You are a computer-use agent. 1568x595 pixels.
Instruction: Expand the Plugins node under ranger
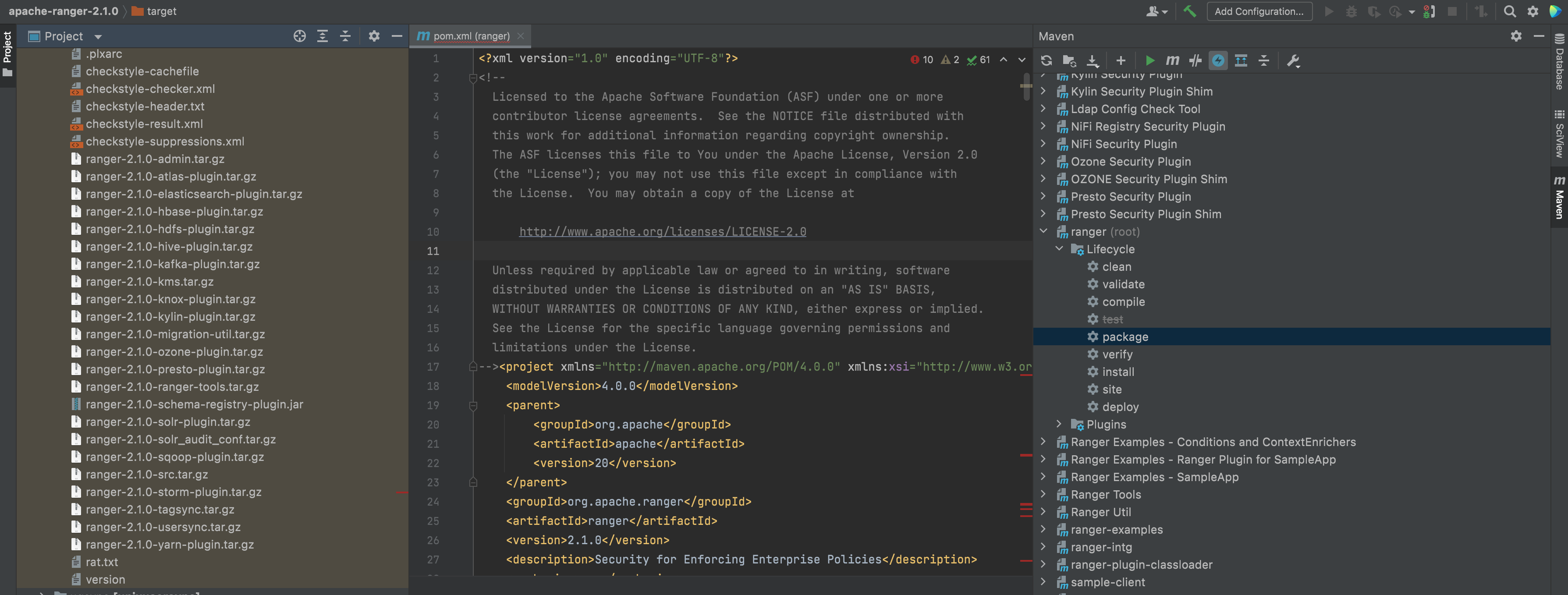[1059, 424]
